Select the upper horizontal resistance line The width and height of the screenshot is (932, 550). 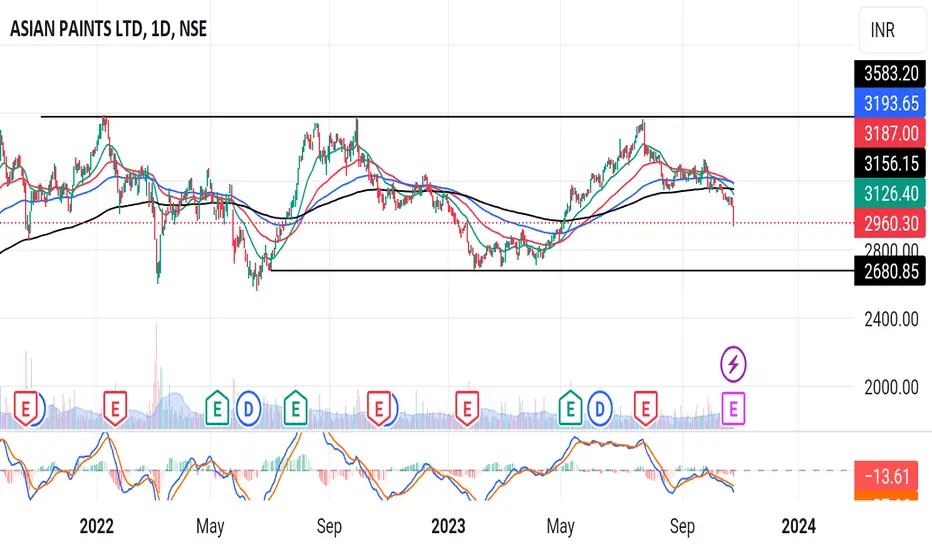[447, 117]
